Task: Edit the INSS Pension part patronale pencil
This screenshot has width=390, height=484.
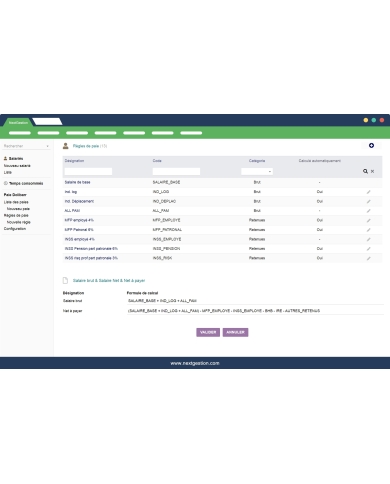Action: point(369,249)
